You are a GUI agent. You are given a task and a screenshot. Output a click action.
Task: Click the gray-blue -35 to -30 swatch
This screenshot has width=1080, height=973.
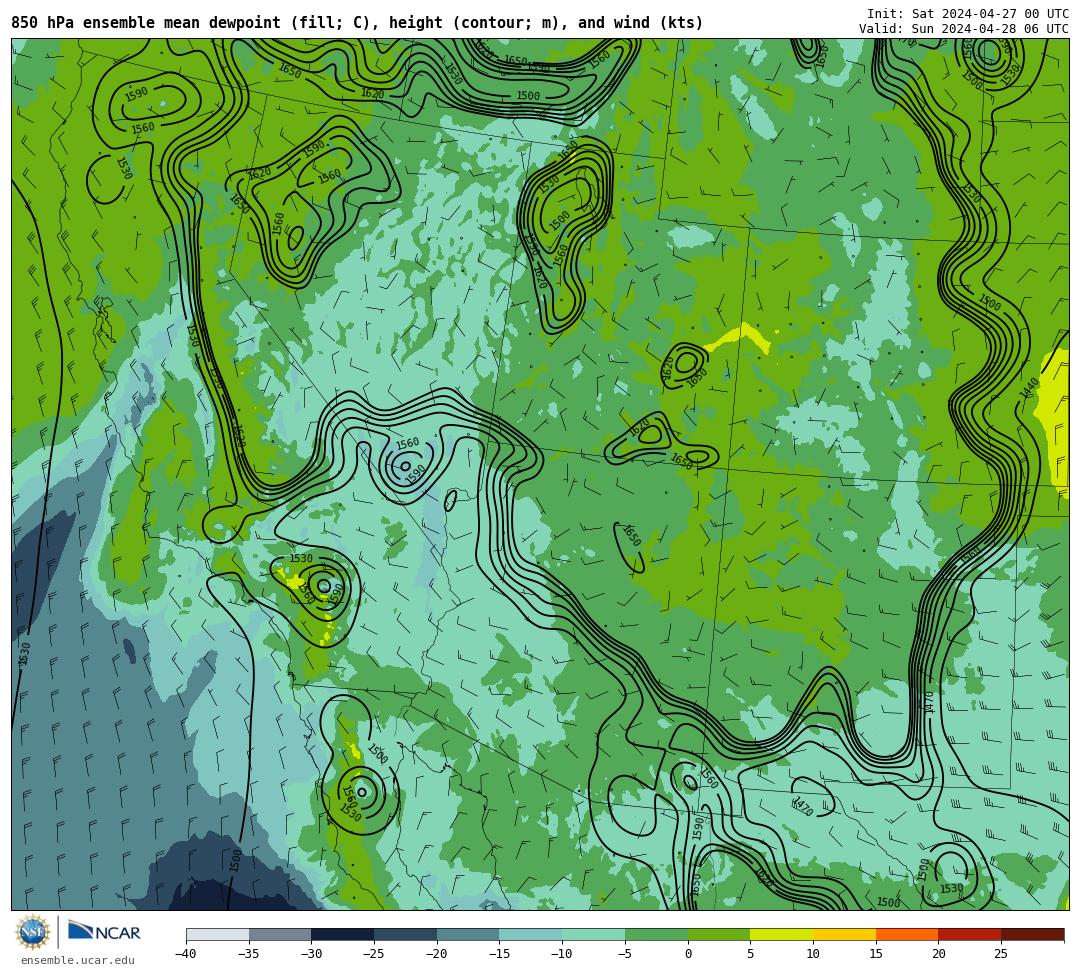[x=280, y=934]
